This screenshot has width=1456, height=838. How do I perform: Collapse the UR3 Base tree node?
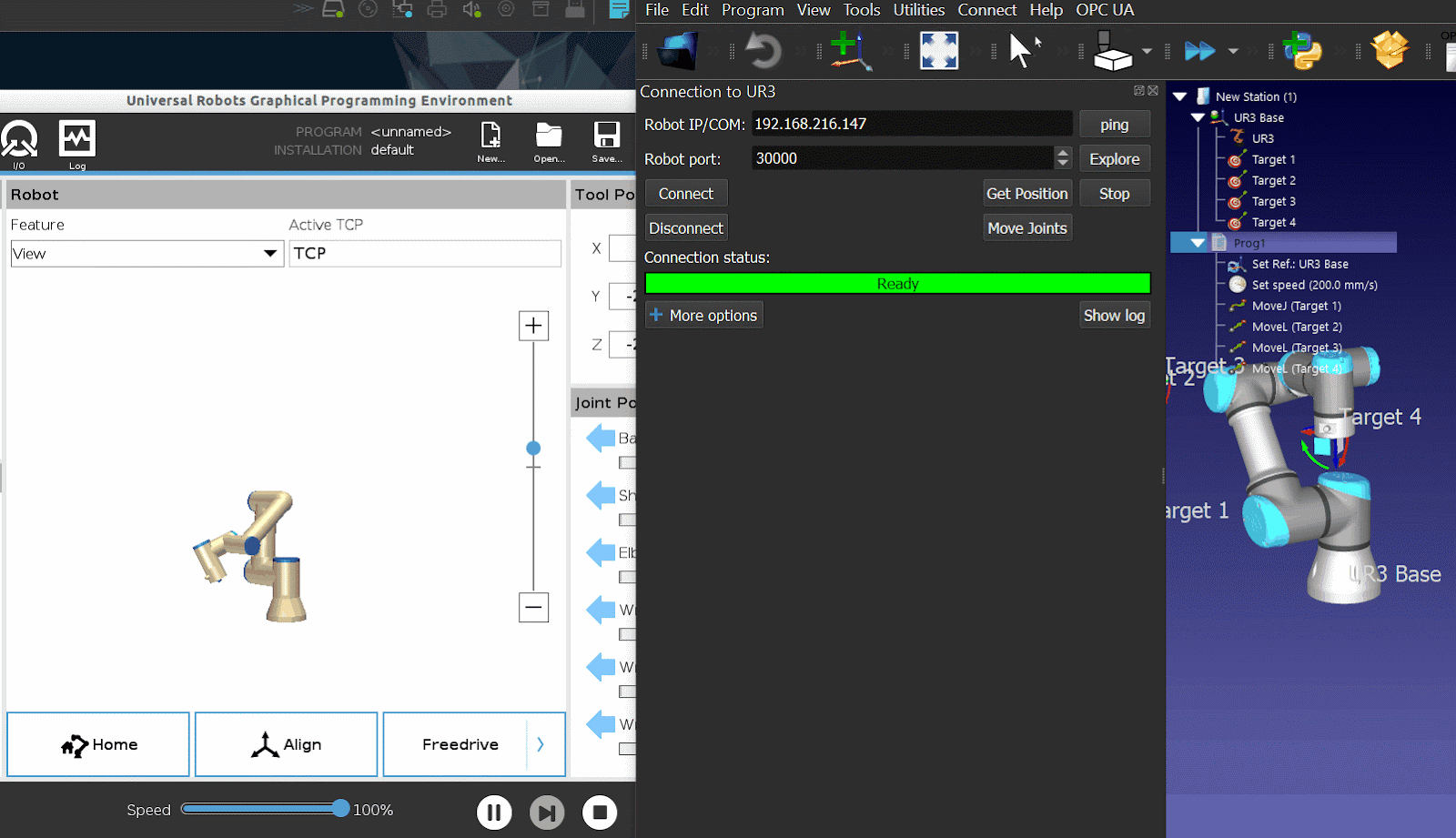click(x=1198, y=117)
